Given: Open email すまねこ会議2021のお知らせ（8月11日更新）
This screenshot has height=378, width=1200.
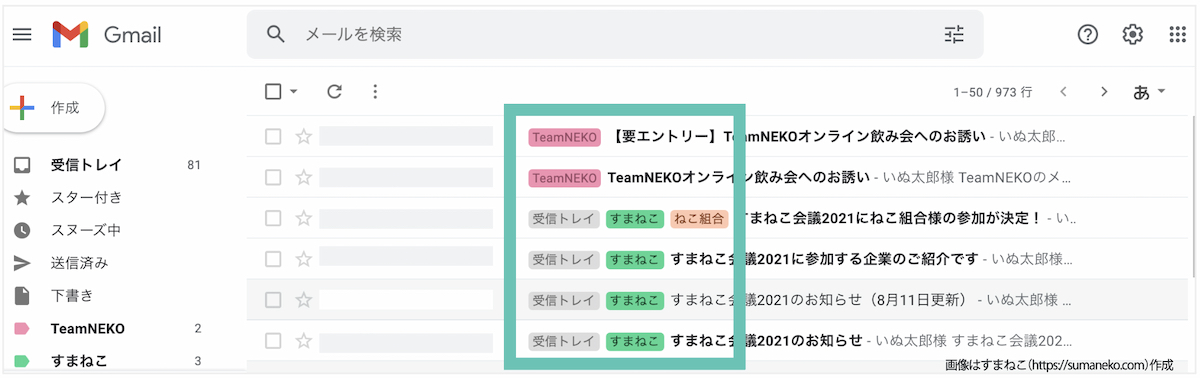Looking at the screenshot, I should tap(820, 299).
